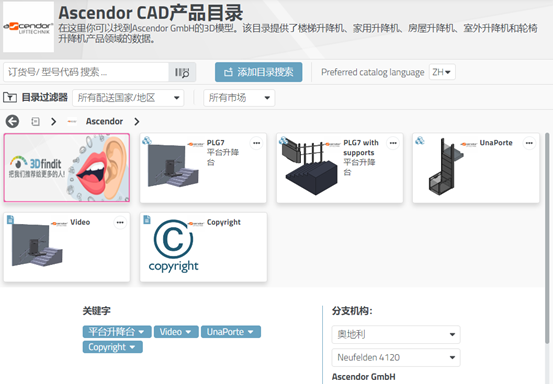Image resolution: width=553 pixels, height=384 pixels.
Task: Expand the Copyright keyword tag
Action: [x=113, y=347]
